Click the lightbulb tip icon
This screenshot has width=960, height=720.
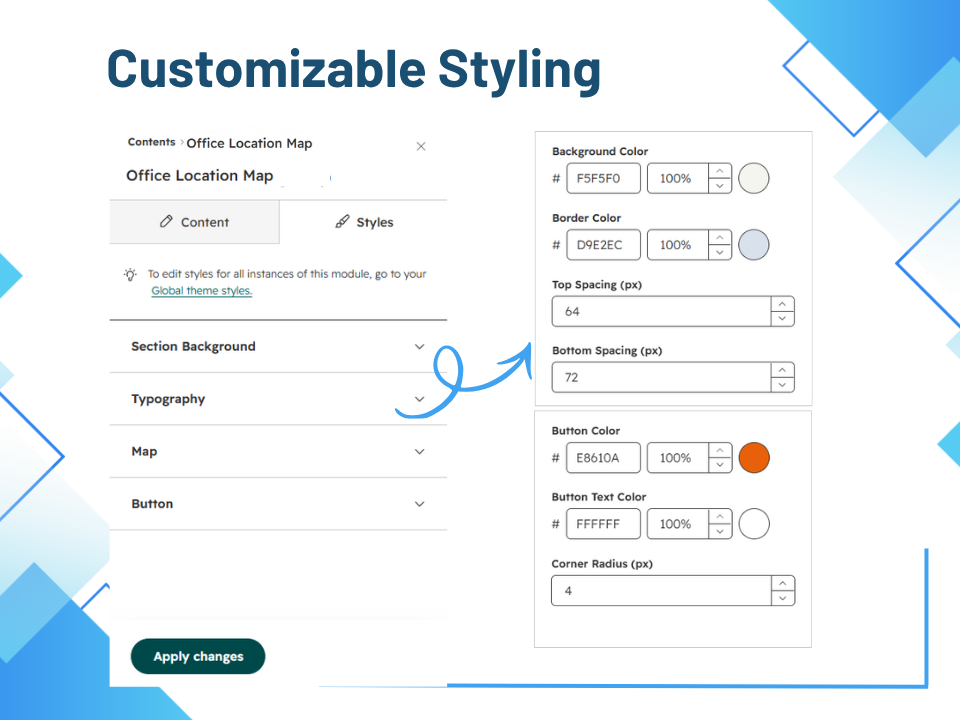click(x=130, y=274)
